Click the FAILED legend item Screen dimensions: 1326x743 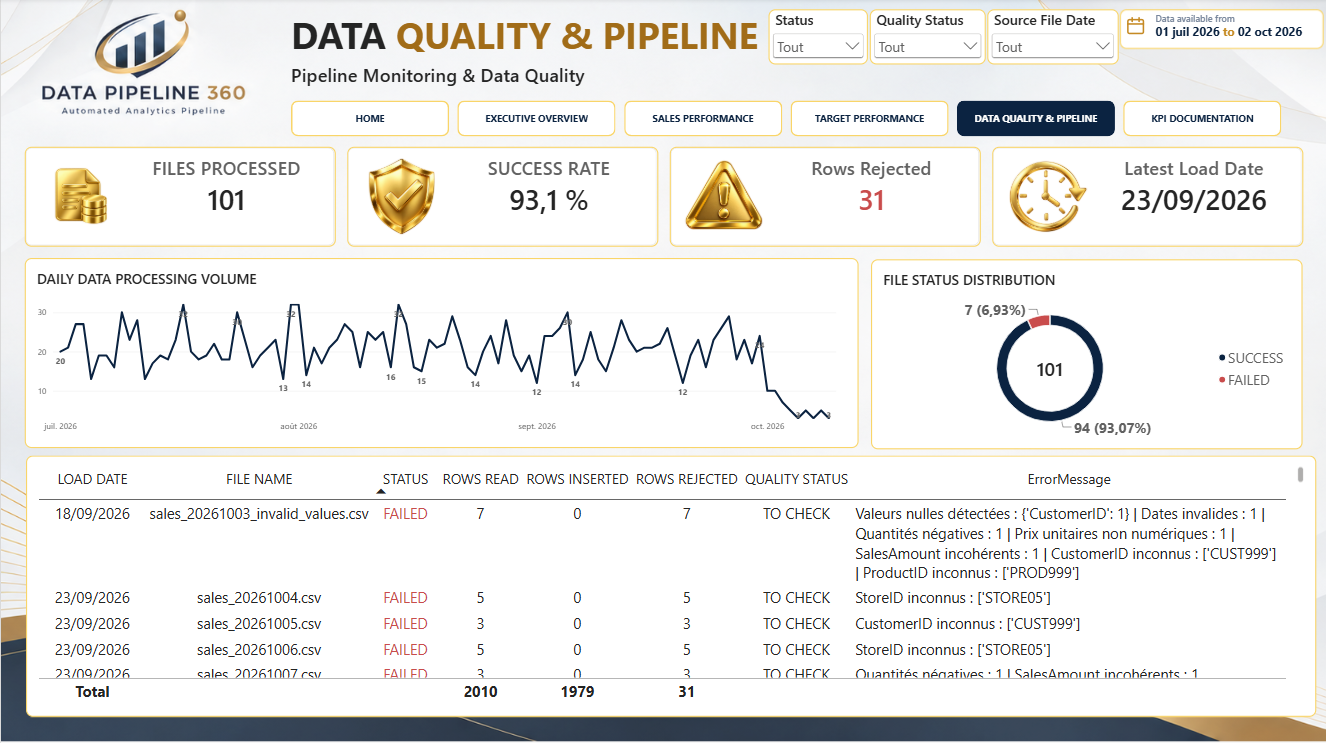click(1244, 380)
